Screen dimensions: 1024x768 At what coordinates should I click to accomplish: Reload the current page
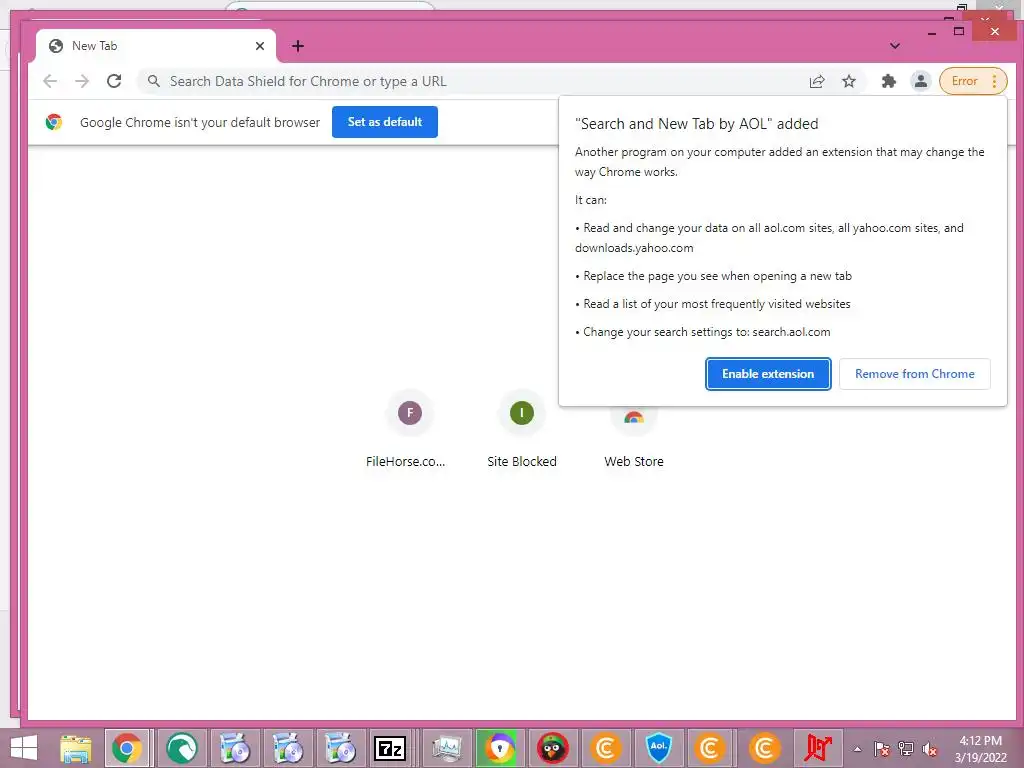tap(114, 81)
